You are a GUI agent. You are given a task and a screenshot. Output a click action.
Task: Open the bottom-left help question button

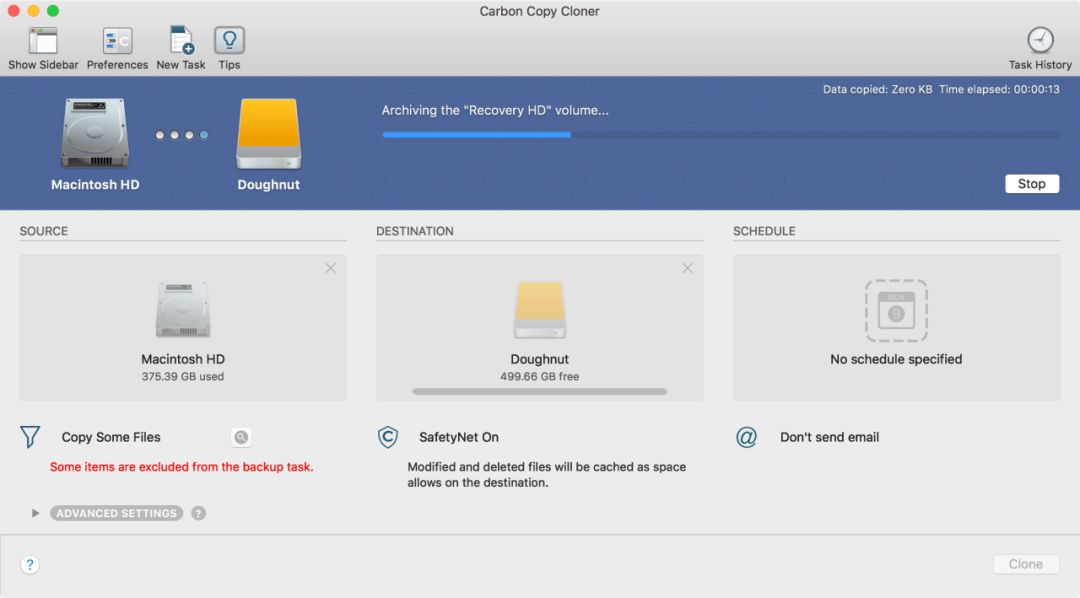(x=30, y=565)
